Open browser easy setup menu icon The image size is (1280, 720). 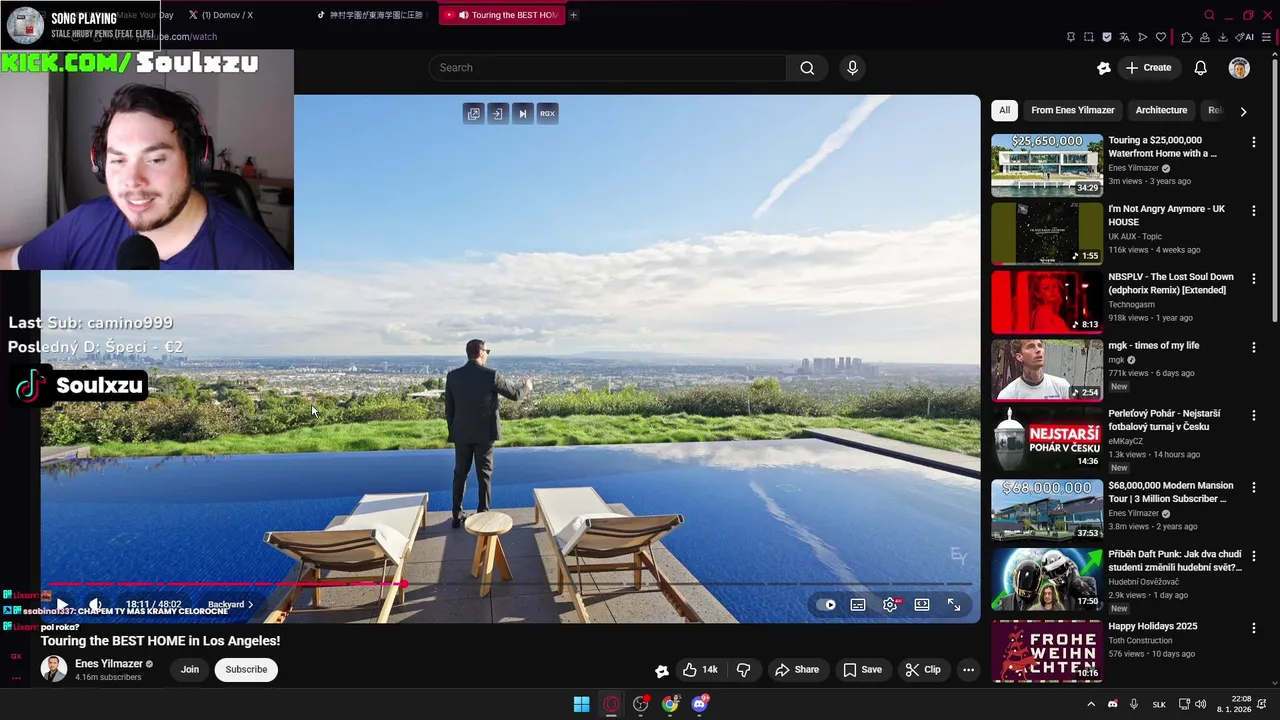[1266, 37]
